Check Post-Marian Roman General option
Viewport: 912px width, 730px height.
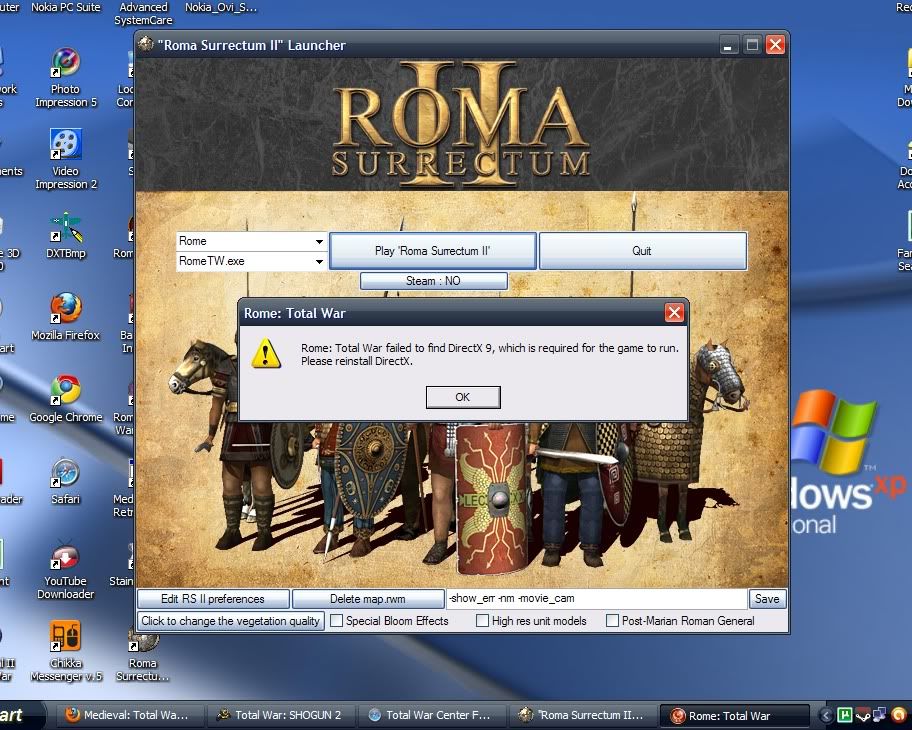click(x=613, y=621)
